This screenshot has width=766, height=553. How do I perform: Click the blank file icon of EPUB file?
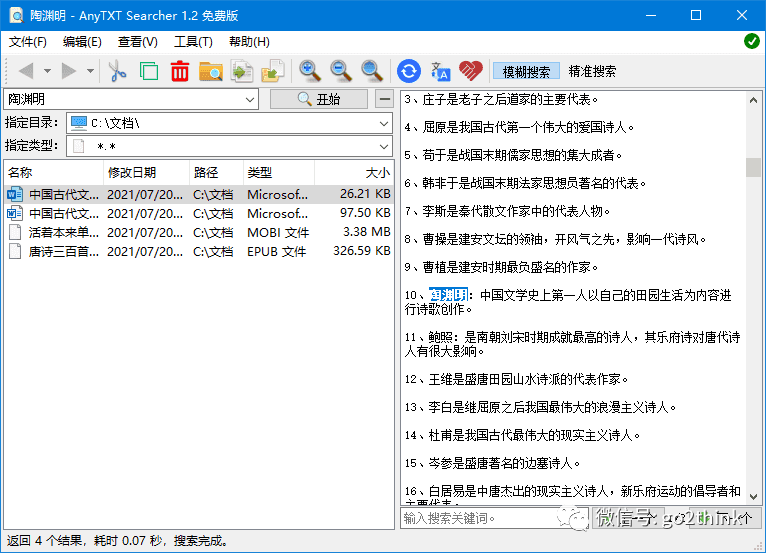pos(15,252)
